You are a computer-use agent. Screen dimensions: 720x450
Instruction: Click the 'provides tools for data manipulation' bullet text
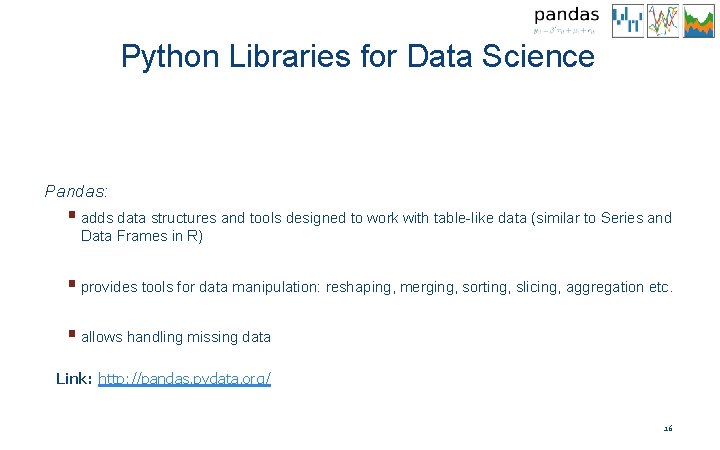coord(376,287)
